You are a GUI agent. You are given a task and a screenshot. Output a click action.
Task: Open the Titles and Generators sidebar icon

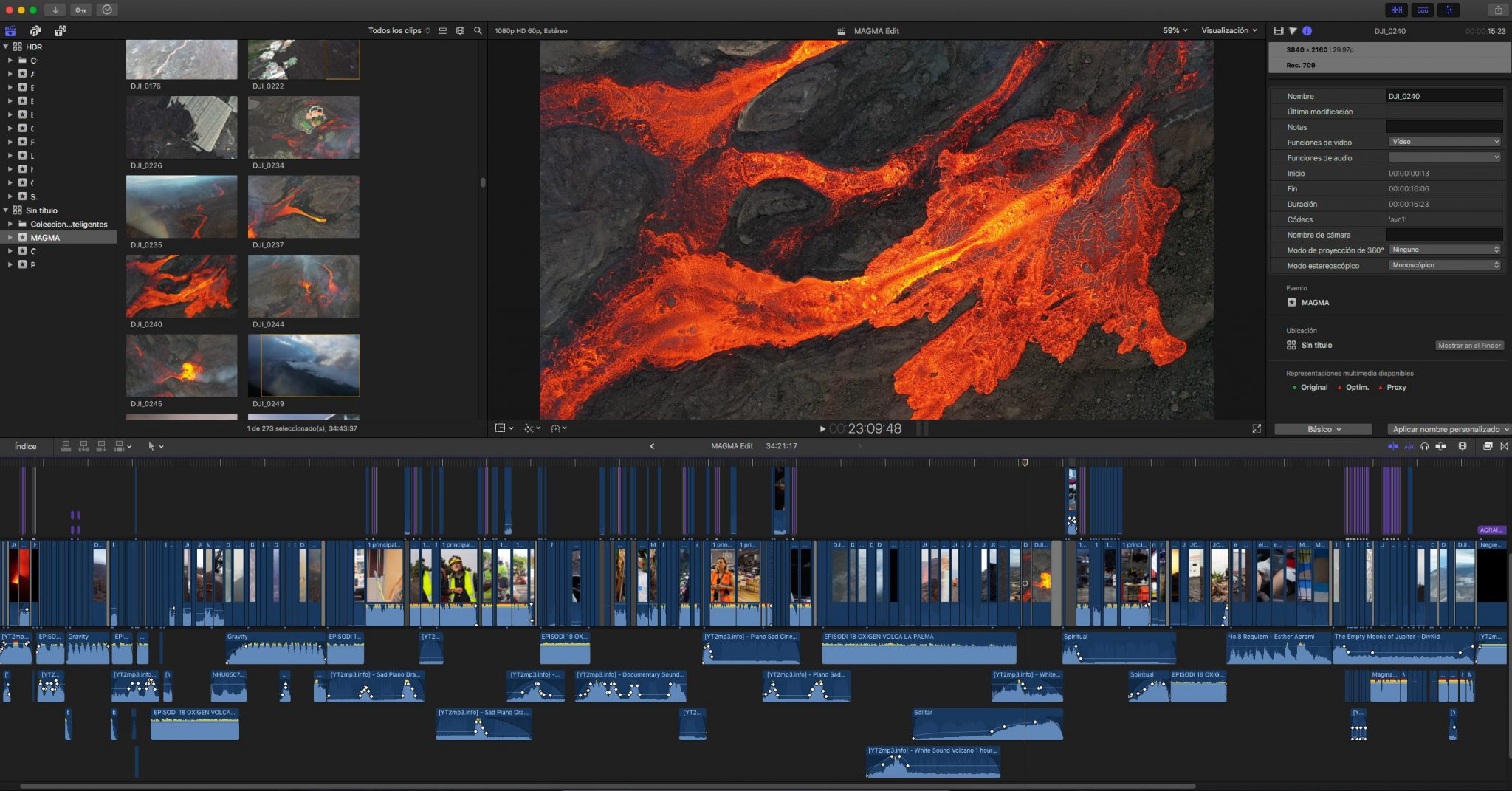pos(61,31)
